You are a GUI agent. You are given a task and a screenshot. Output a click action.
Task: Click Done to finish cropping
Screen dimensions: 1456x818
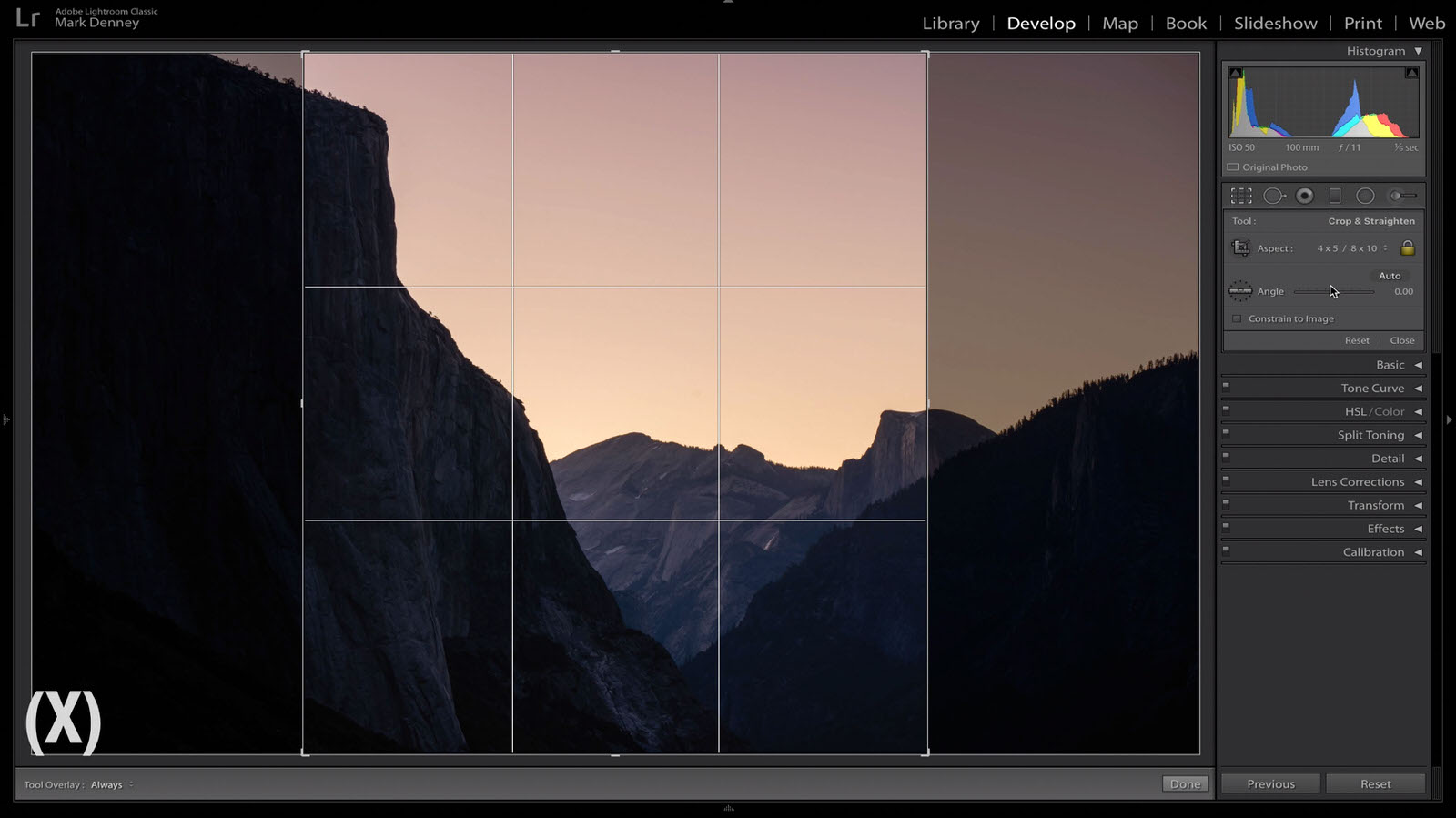coord(1185,784)
